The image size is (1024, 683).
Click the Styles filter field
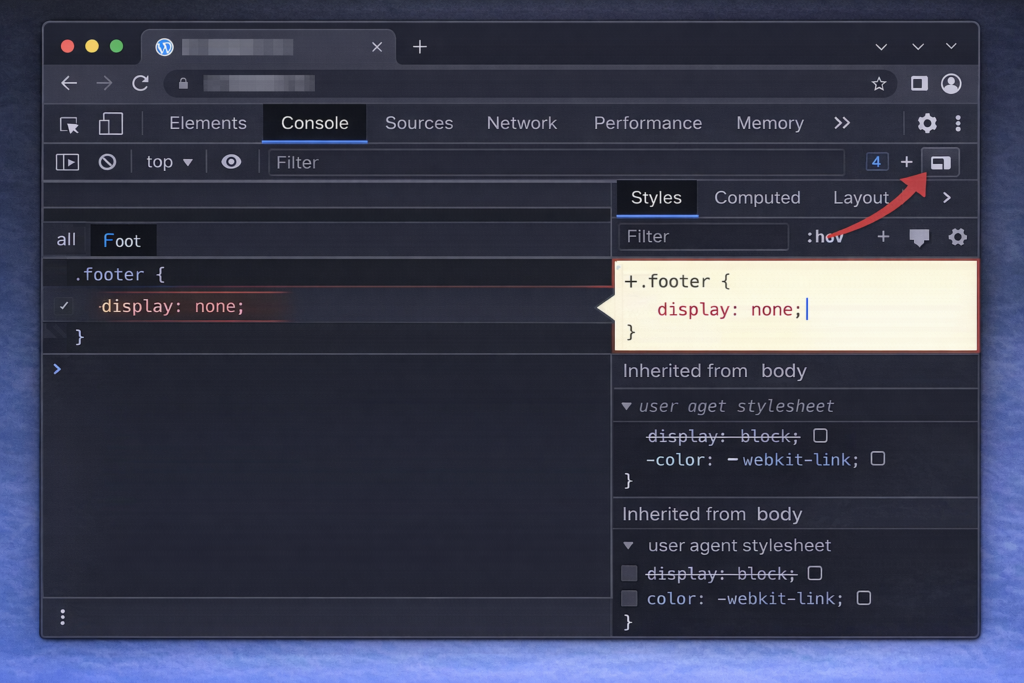(703, 237)
